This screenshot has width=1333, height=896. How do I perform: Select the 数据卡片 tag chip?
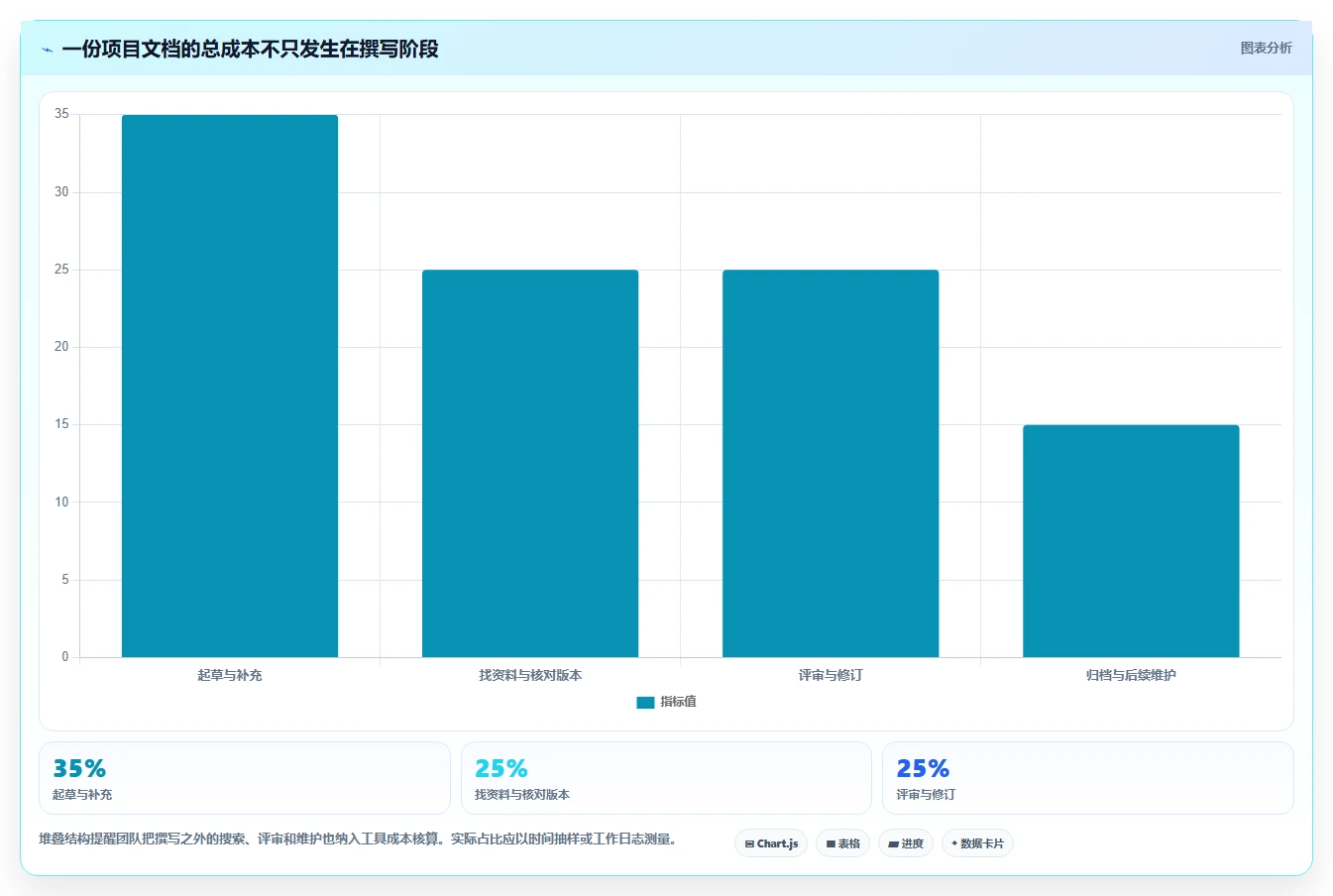coord(977,843)
